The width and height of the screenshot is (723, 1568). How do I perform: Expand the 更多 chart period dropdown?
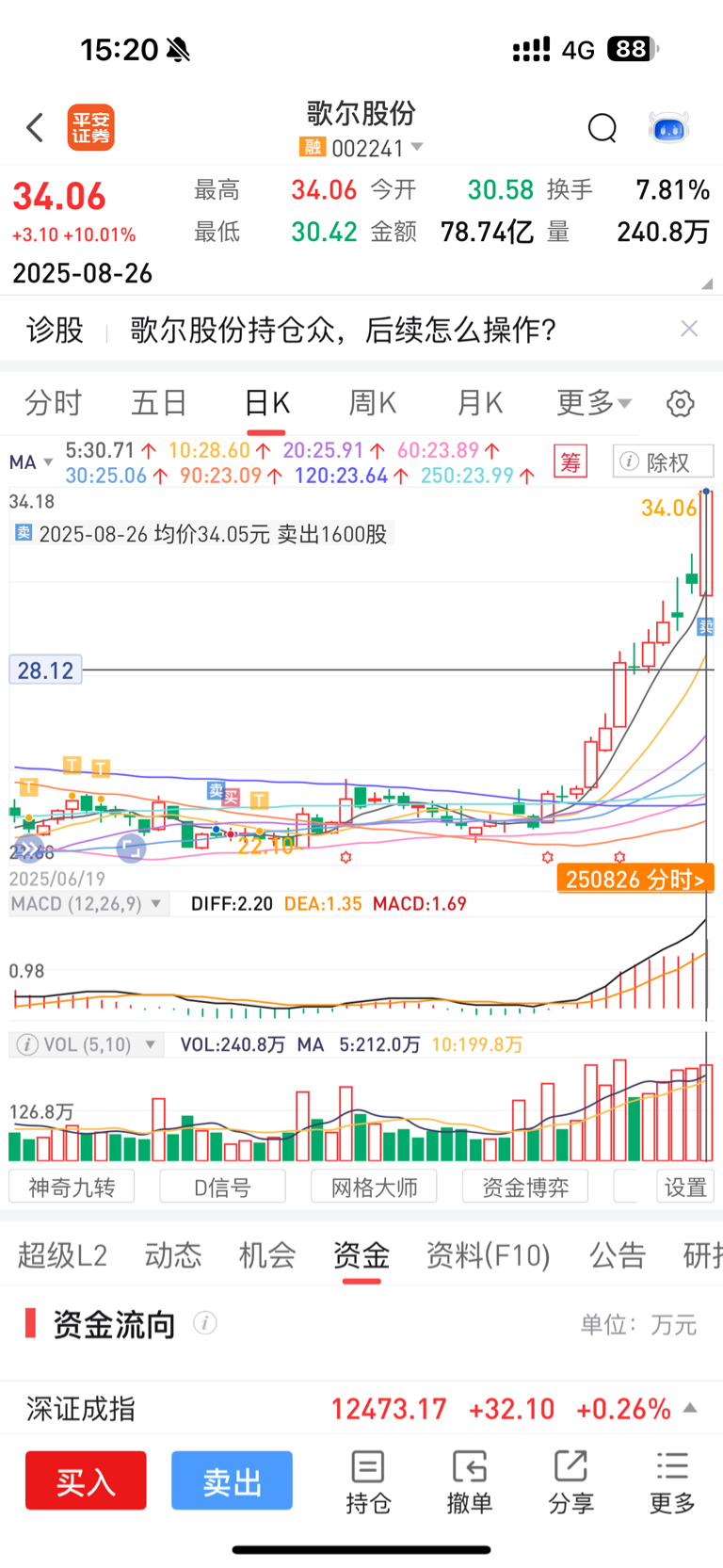[594, 403]
